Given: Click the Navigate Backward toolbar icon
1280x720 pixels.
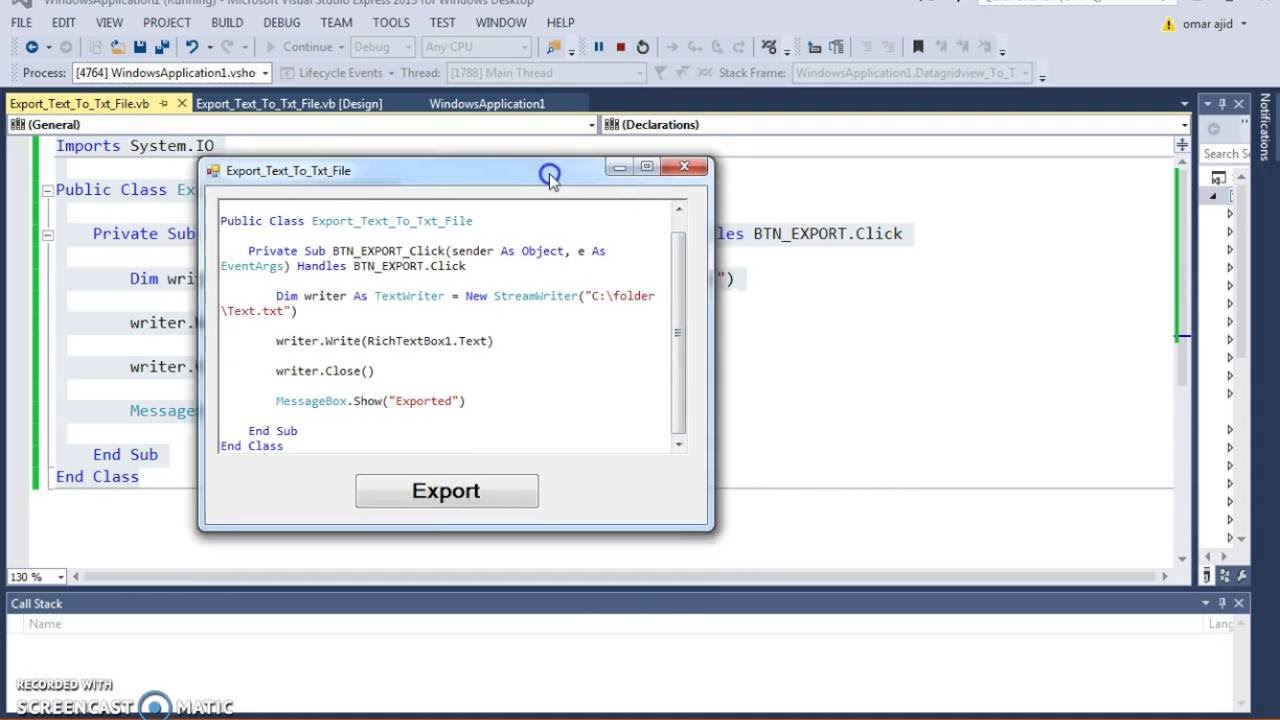Looking at the screenshot, I should pyautogui.click(x=31, y=47).
